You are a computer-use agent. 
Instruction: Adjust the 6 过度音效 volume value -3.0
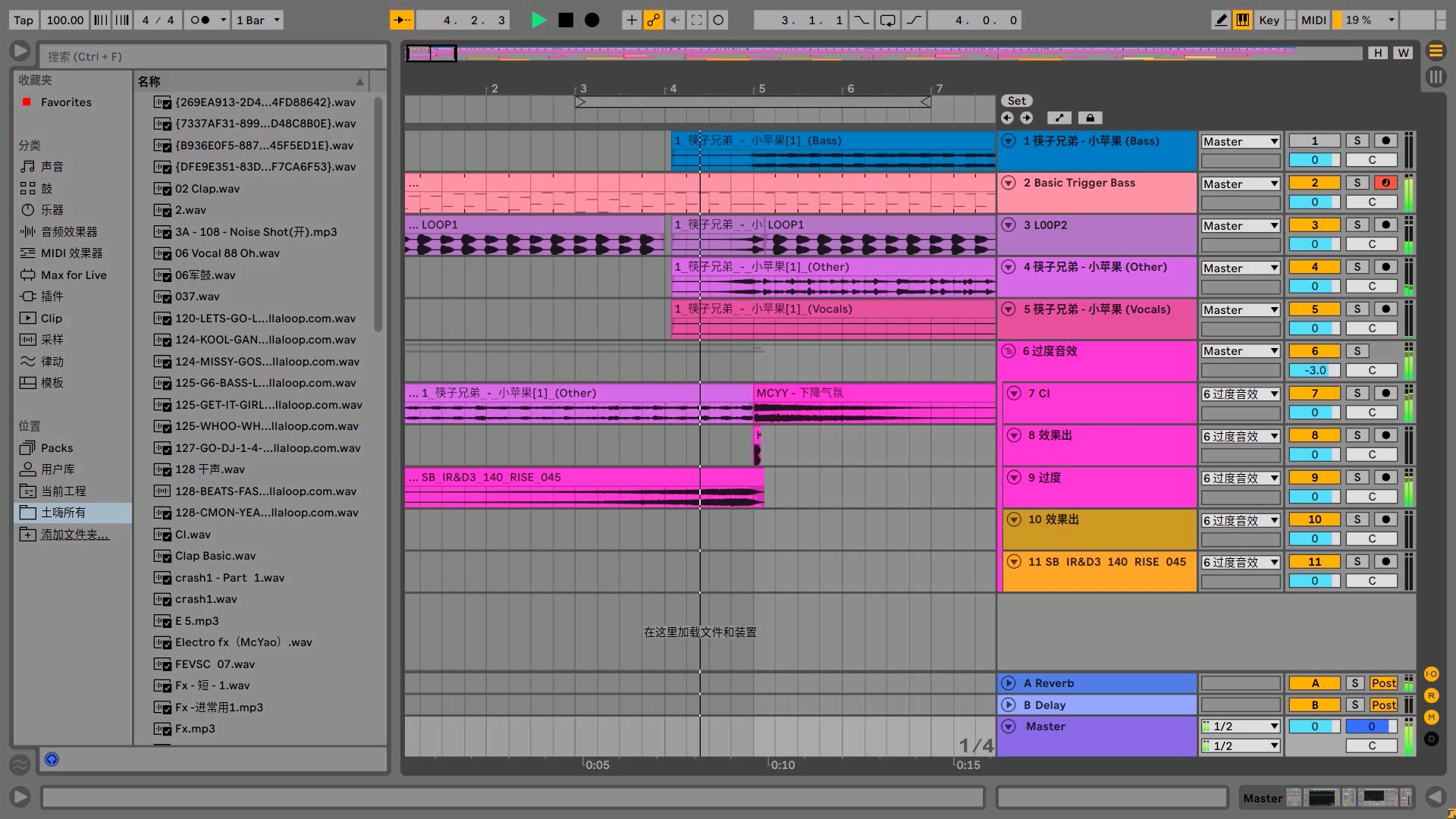coord(1314,370)
